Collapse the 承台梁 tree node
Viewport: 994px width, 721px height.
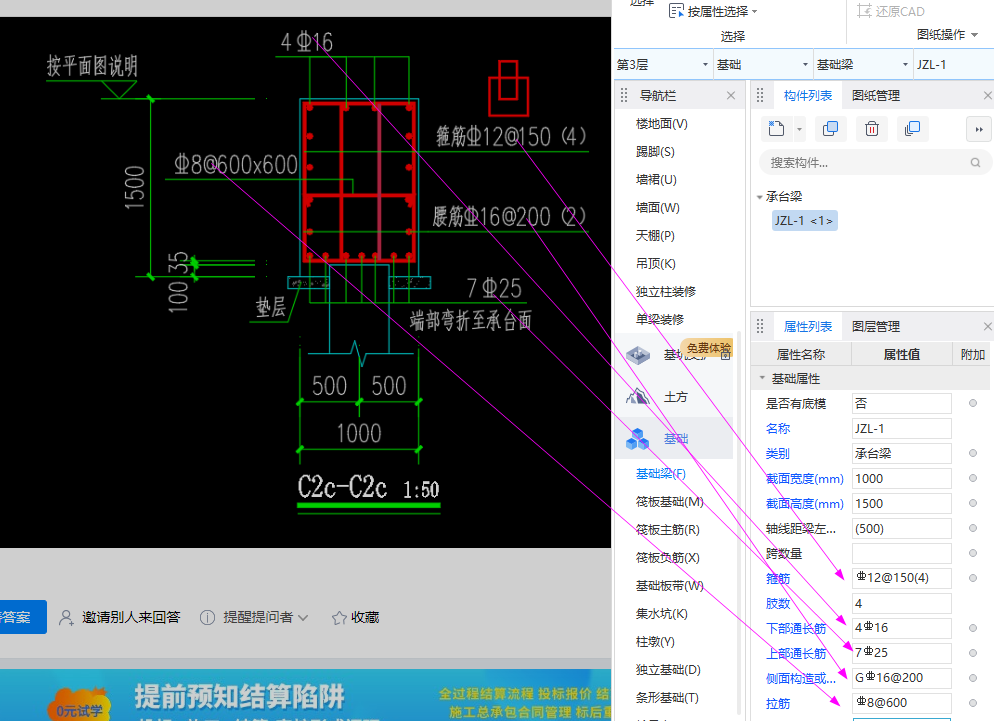[759, 197]
